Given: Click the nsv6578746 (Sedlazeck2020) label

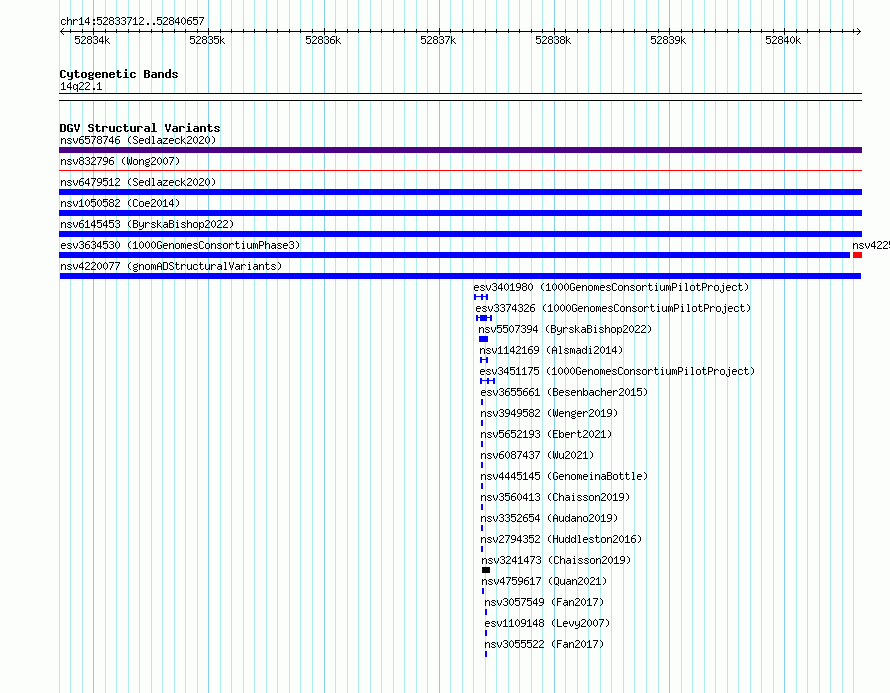Looking at the screenshot, I should 138,140.
